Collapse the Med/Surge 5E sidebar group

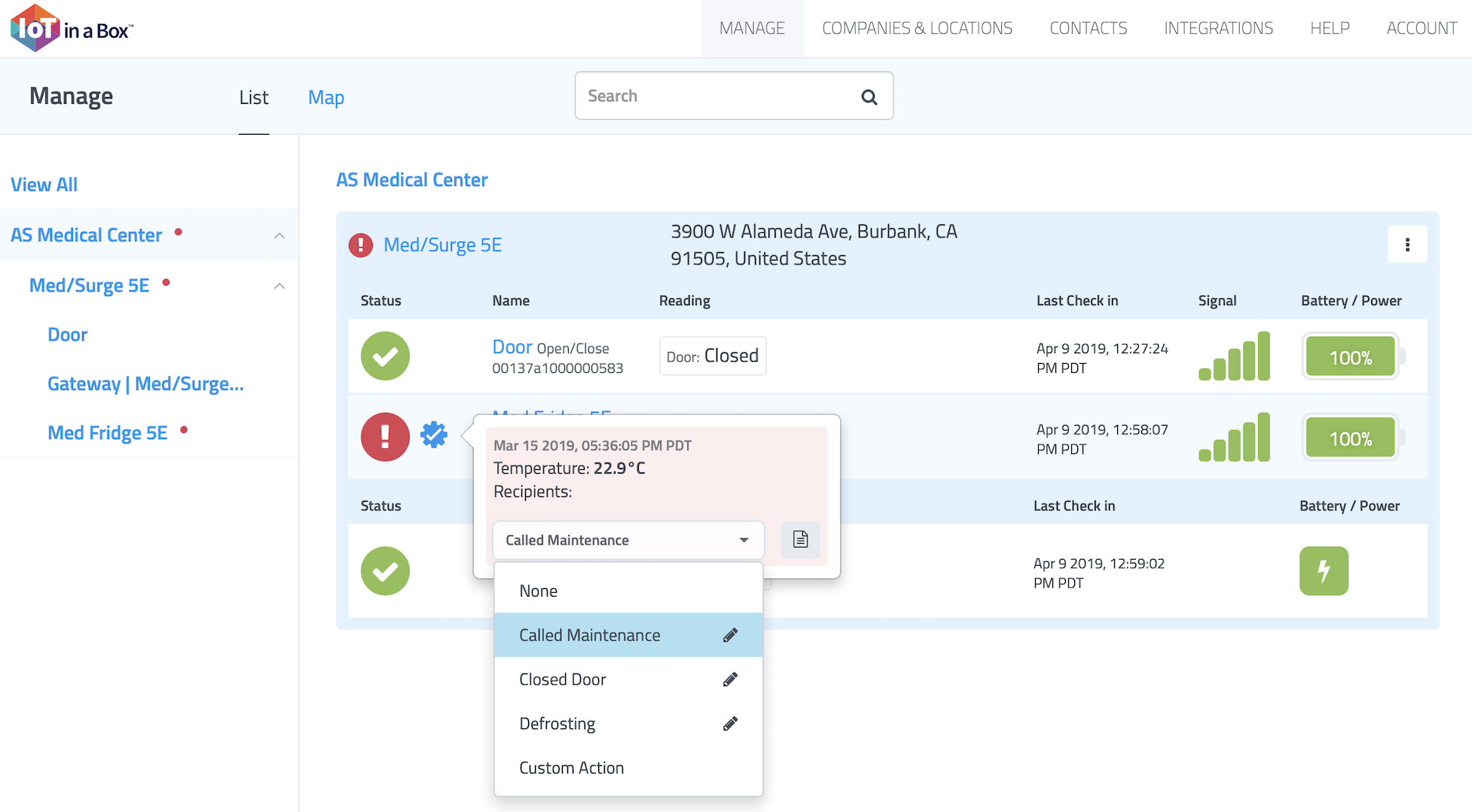[279, 286]
